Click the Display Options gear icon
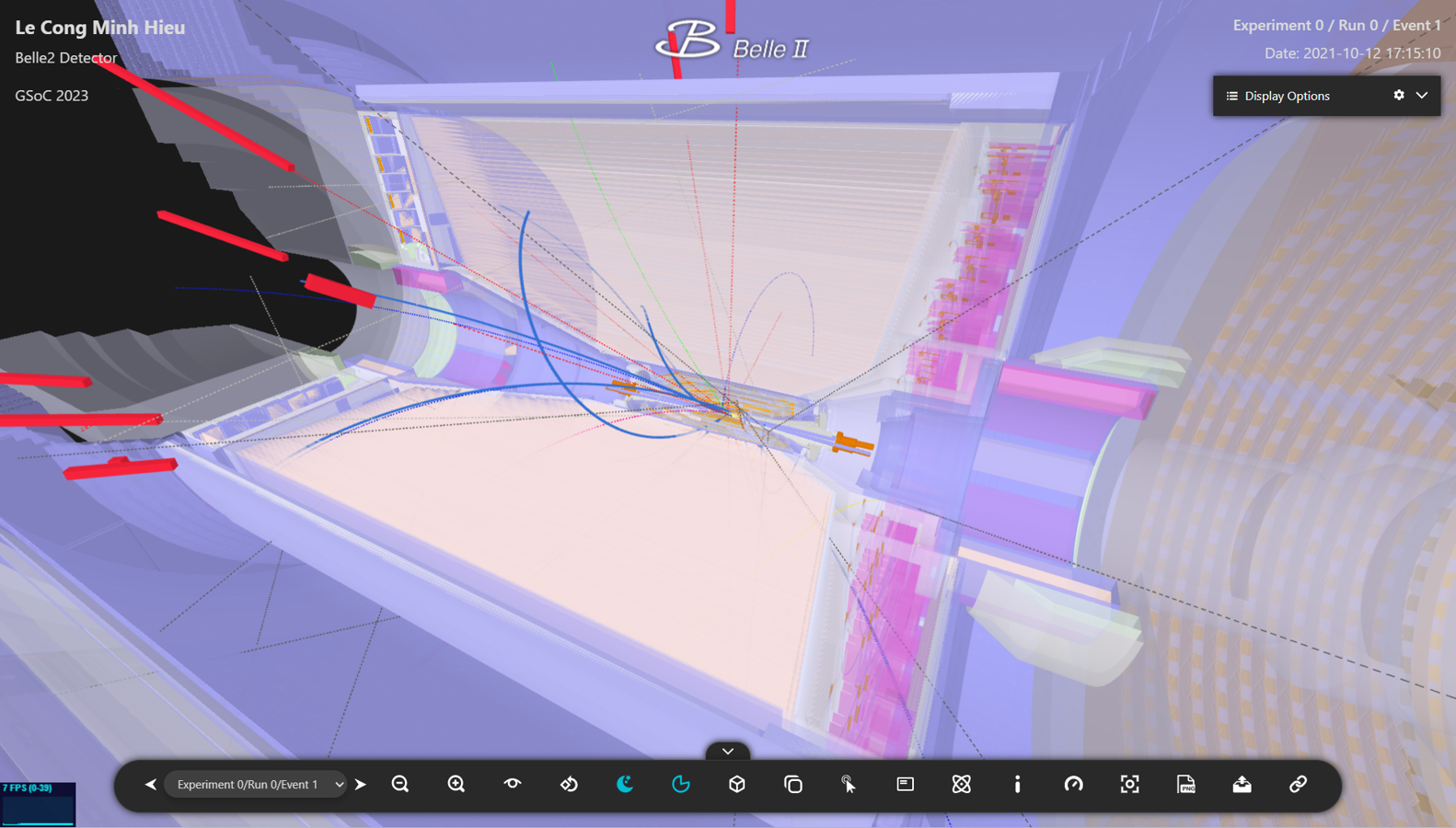This screenshot has width=1456, height=828. click(x=1399, y=95)
